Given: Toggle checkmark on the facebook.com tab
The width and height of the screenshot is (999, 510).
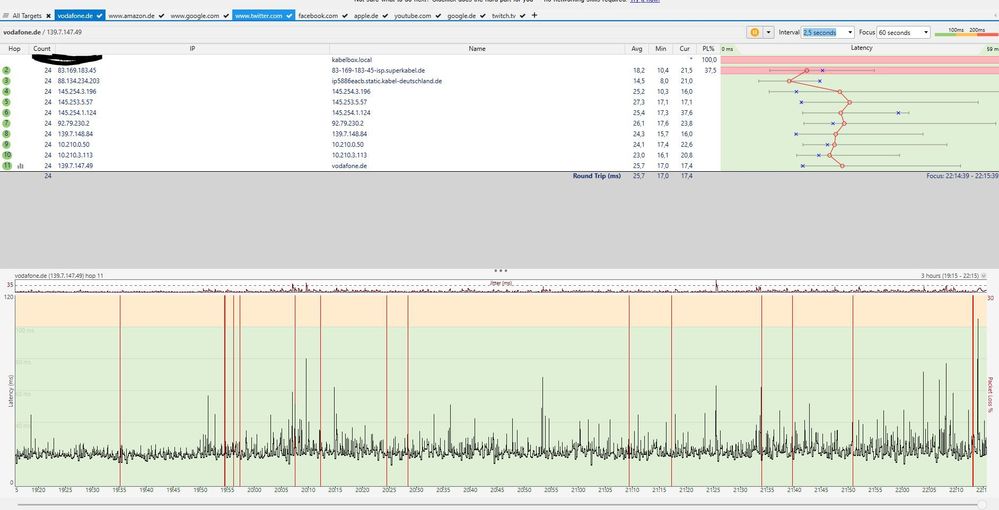Looking at the screenshot, I should coord(344,16).
